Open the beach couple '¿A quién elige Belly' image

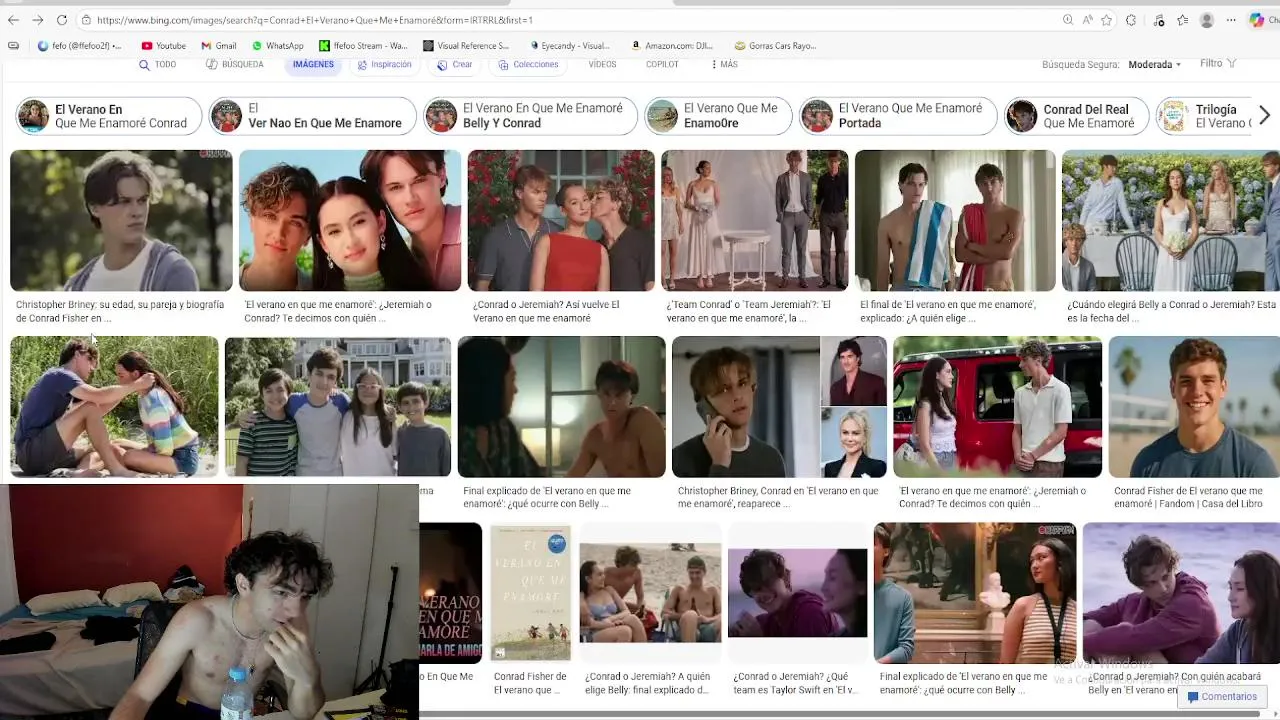(650, 592)
